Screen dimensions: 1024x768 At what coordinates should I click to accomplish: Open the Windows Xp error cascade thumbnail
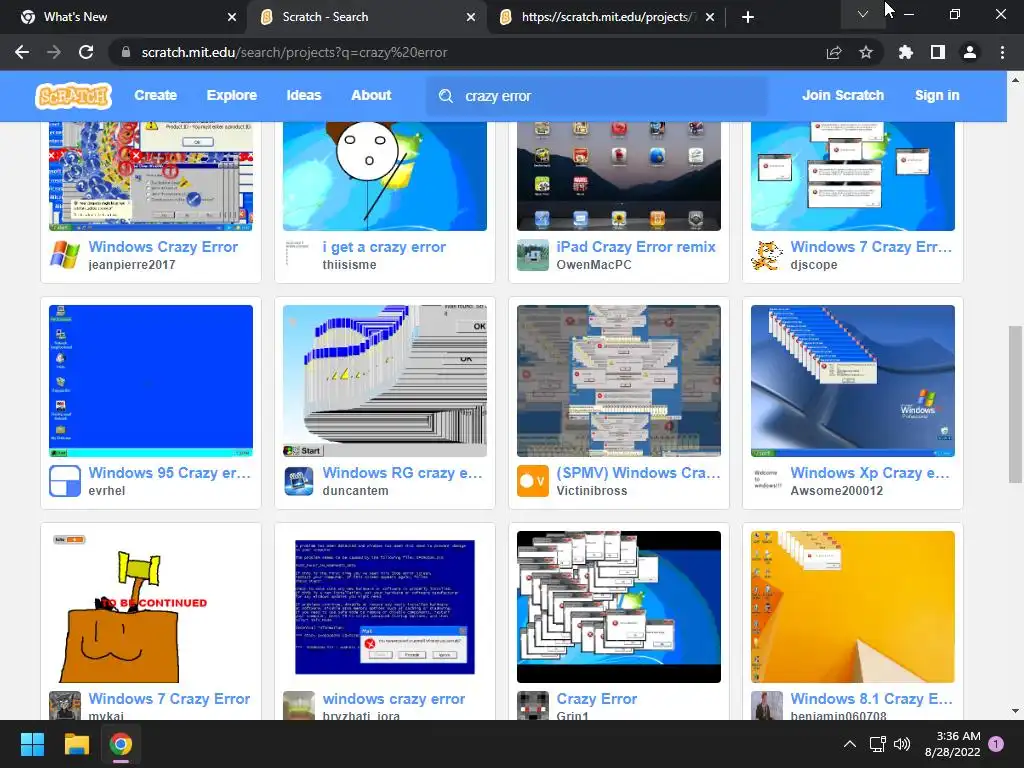pos(853,381)
